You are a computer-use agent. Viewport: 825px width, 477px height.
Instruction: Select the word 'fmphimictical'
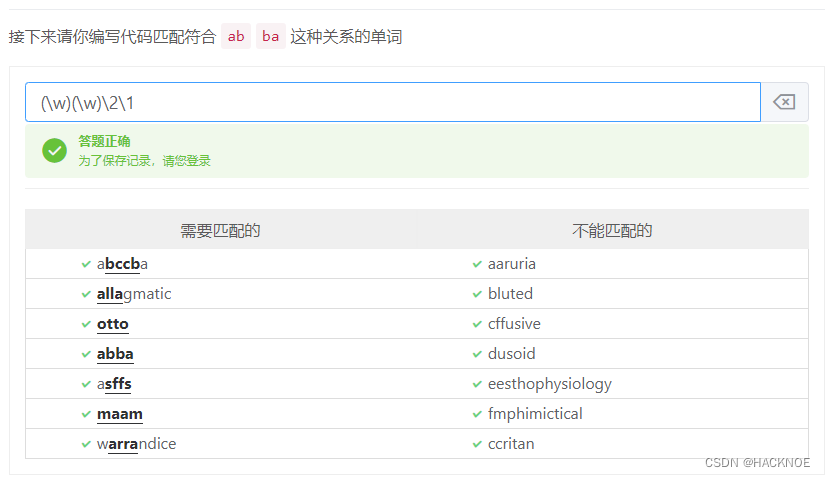[x=535, y=414]
